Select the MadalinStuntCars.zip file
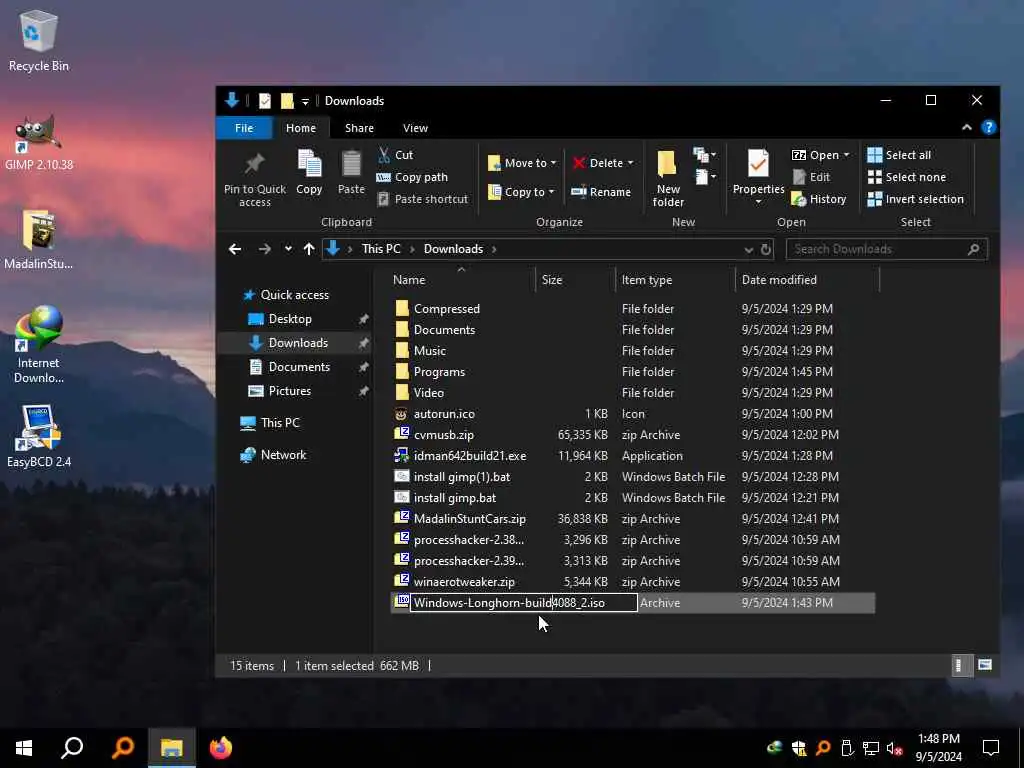 coord(470,519)
